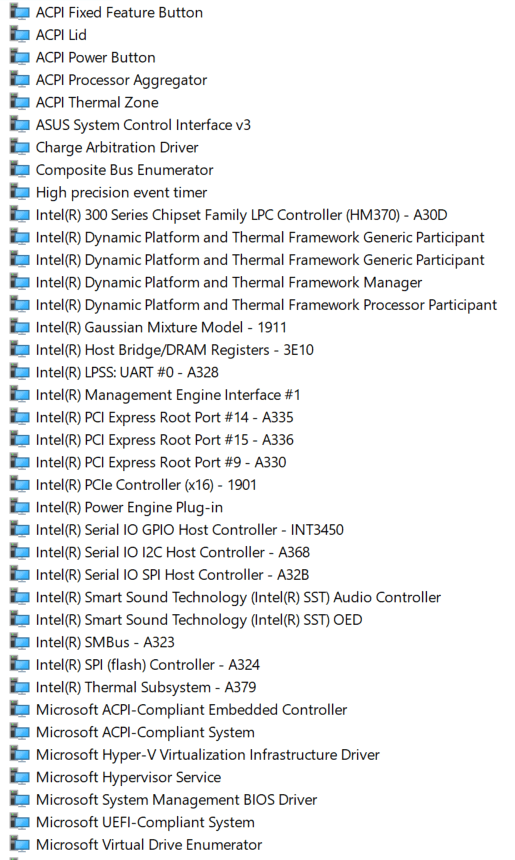Click the LPSS: UART #0 device icon
This screenshot has width=515, height=860.
pyautogui.click(x=20, y=372)
